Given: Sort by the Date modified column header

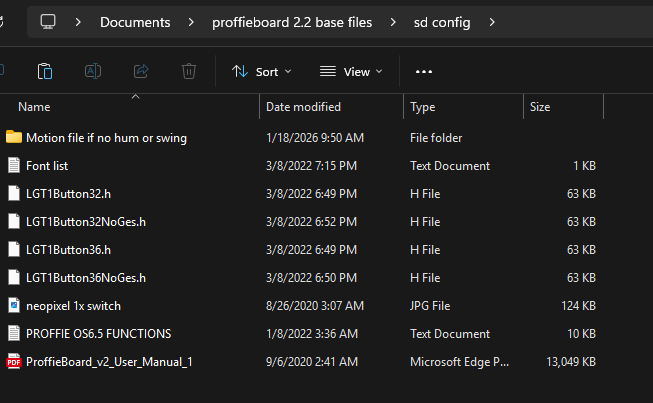Looking at the screenshot, I should (303, 107).
